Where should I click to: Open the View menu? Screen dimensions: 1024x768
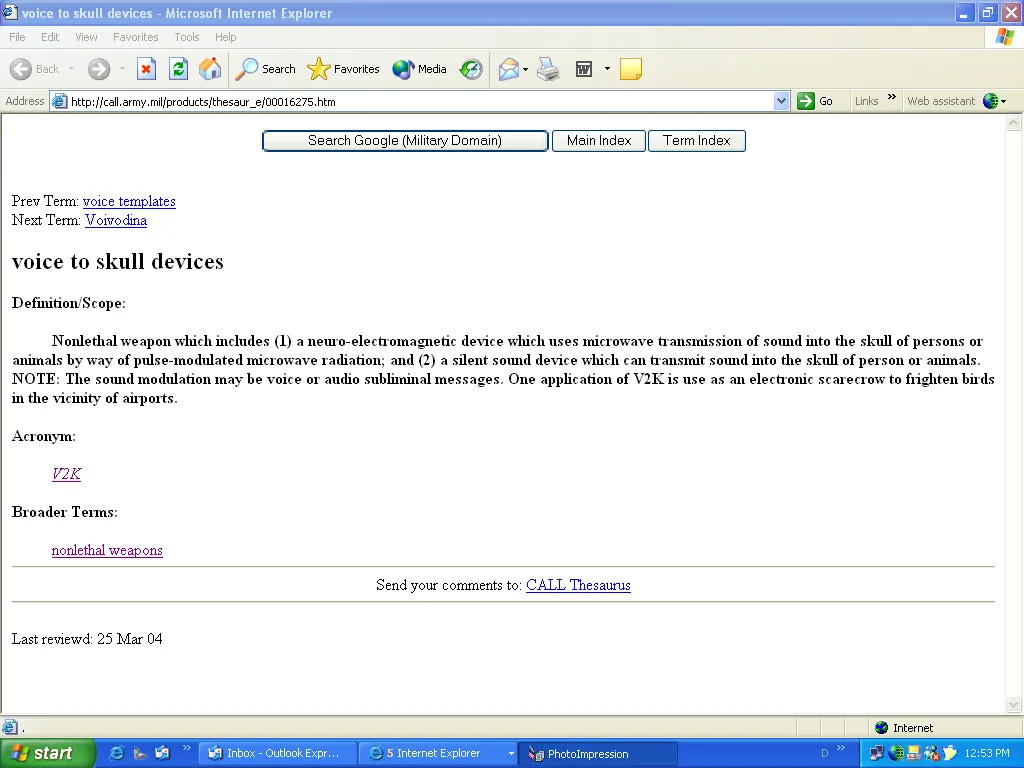[x=86, y=37]
